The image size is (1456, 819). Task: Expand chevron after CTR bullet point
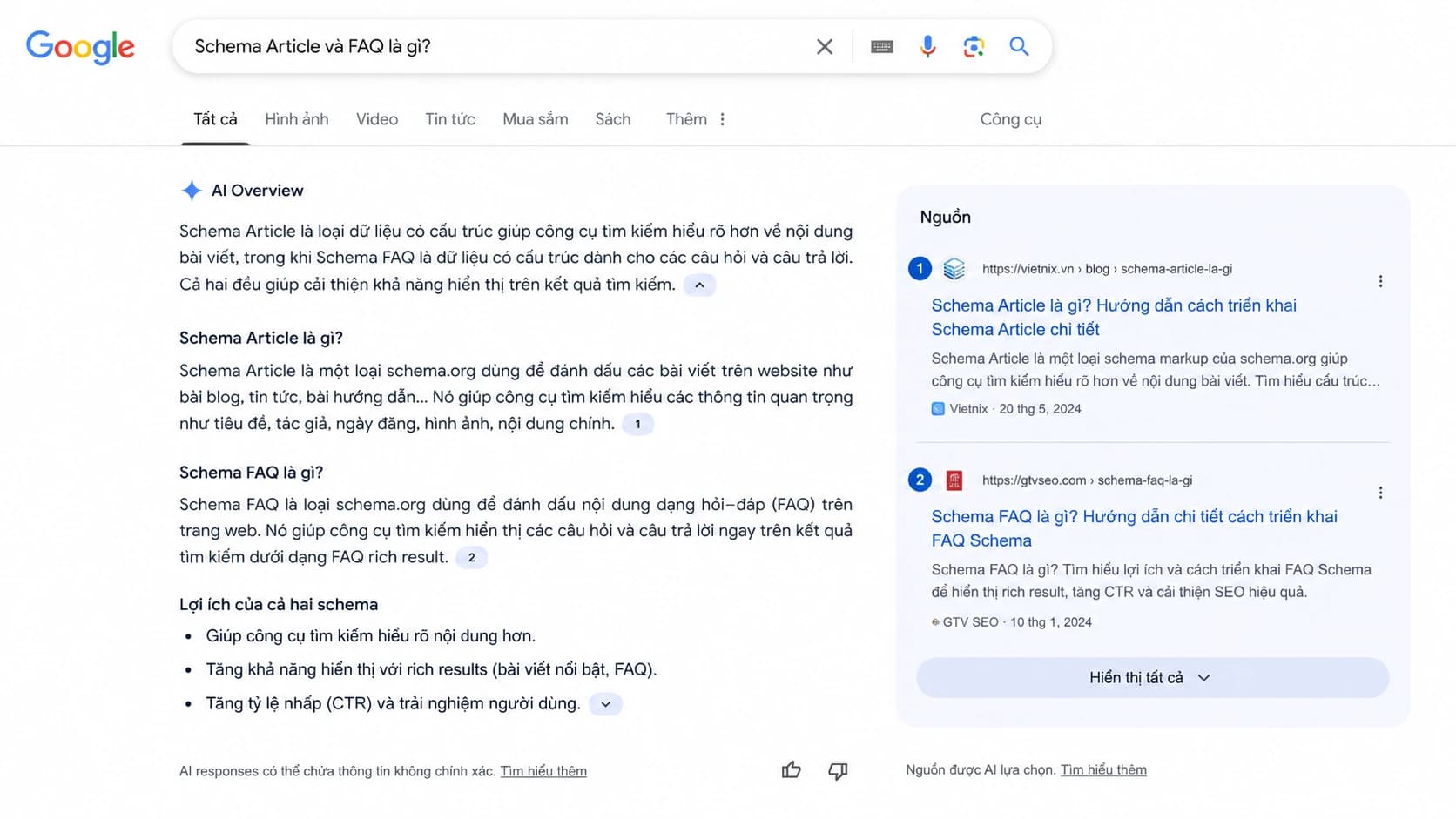(x=605, y=704)
